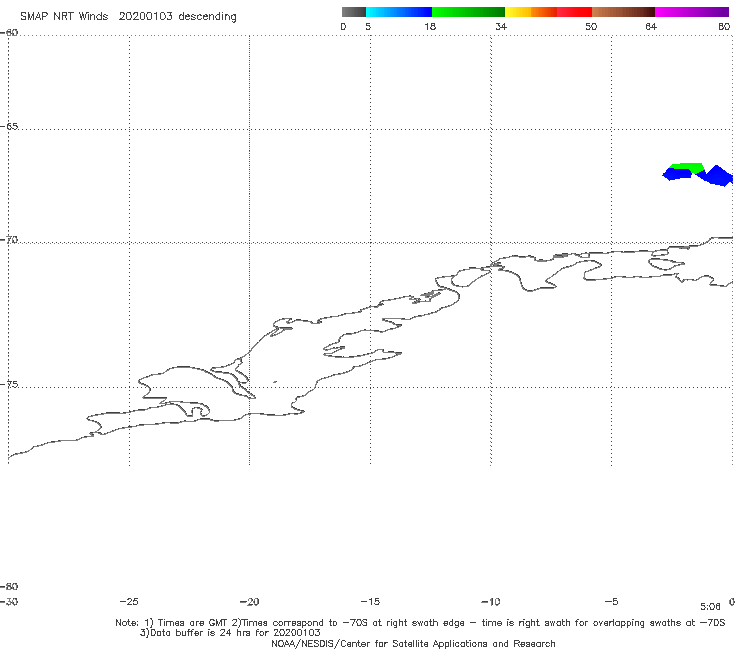Click the color bar label "80"
Viewport: 740px width, 650px height.
(724, 26)
